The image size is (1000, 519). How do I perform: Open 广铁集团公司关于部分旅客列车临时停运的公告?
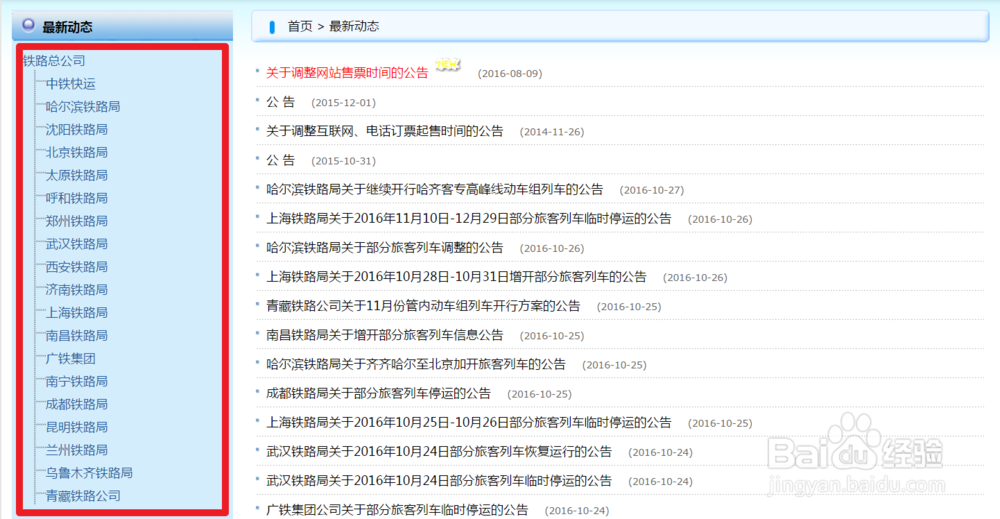(x=397, y=510)
